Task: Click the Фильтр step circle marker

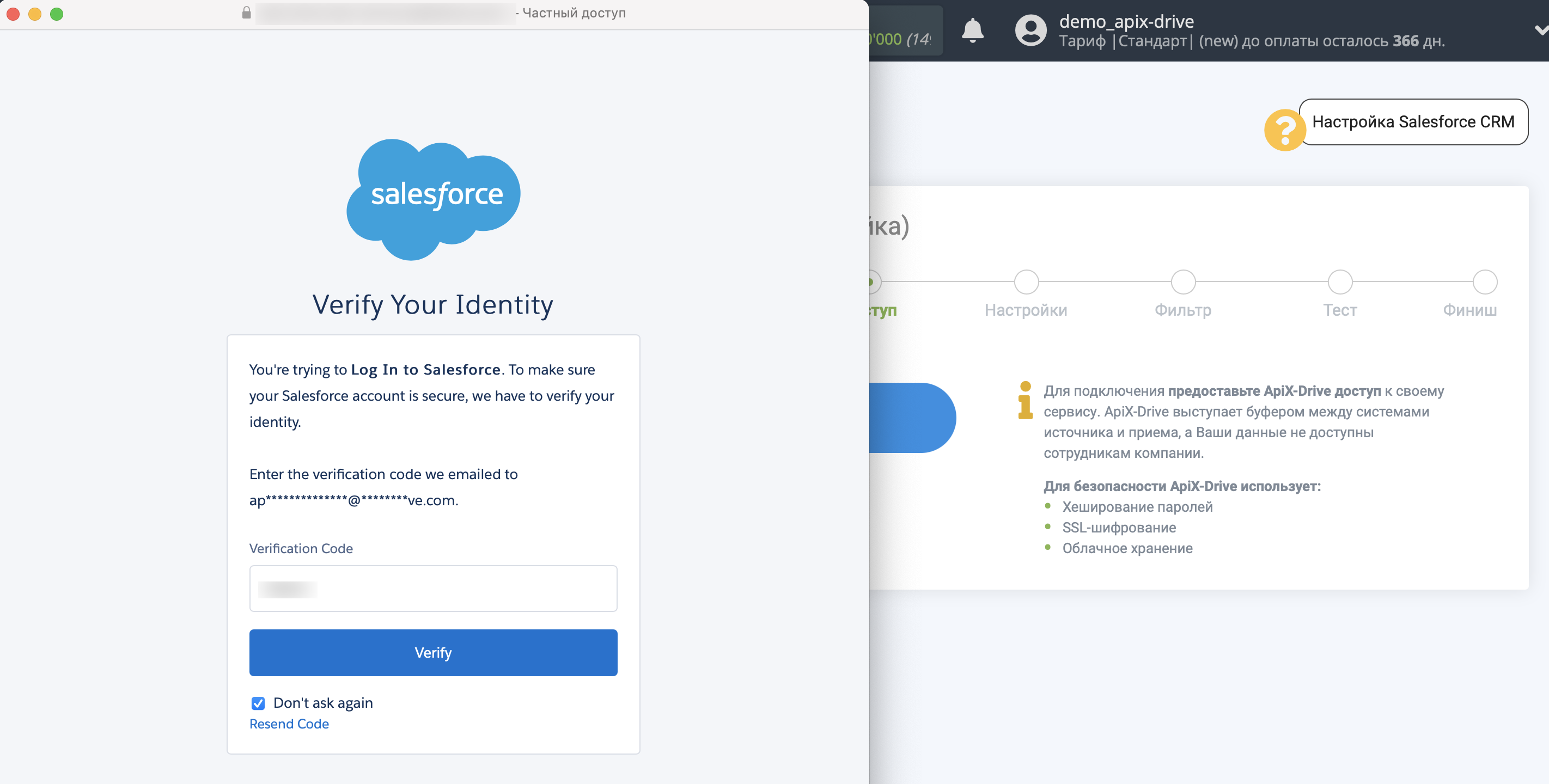Action: [1184, 281]
